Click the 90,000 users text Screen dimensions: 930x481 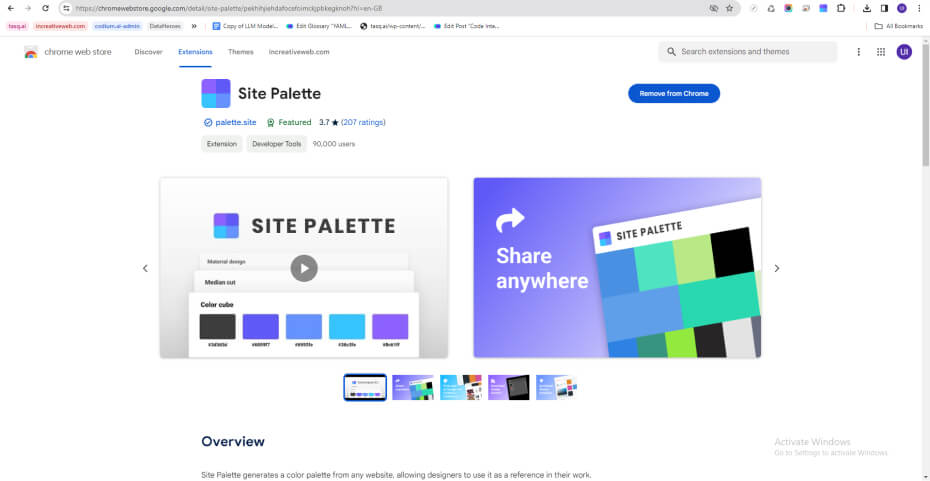tap(334, 144)
